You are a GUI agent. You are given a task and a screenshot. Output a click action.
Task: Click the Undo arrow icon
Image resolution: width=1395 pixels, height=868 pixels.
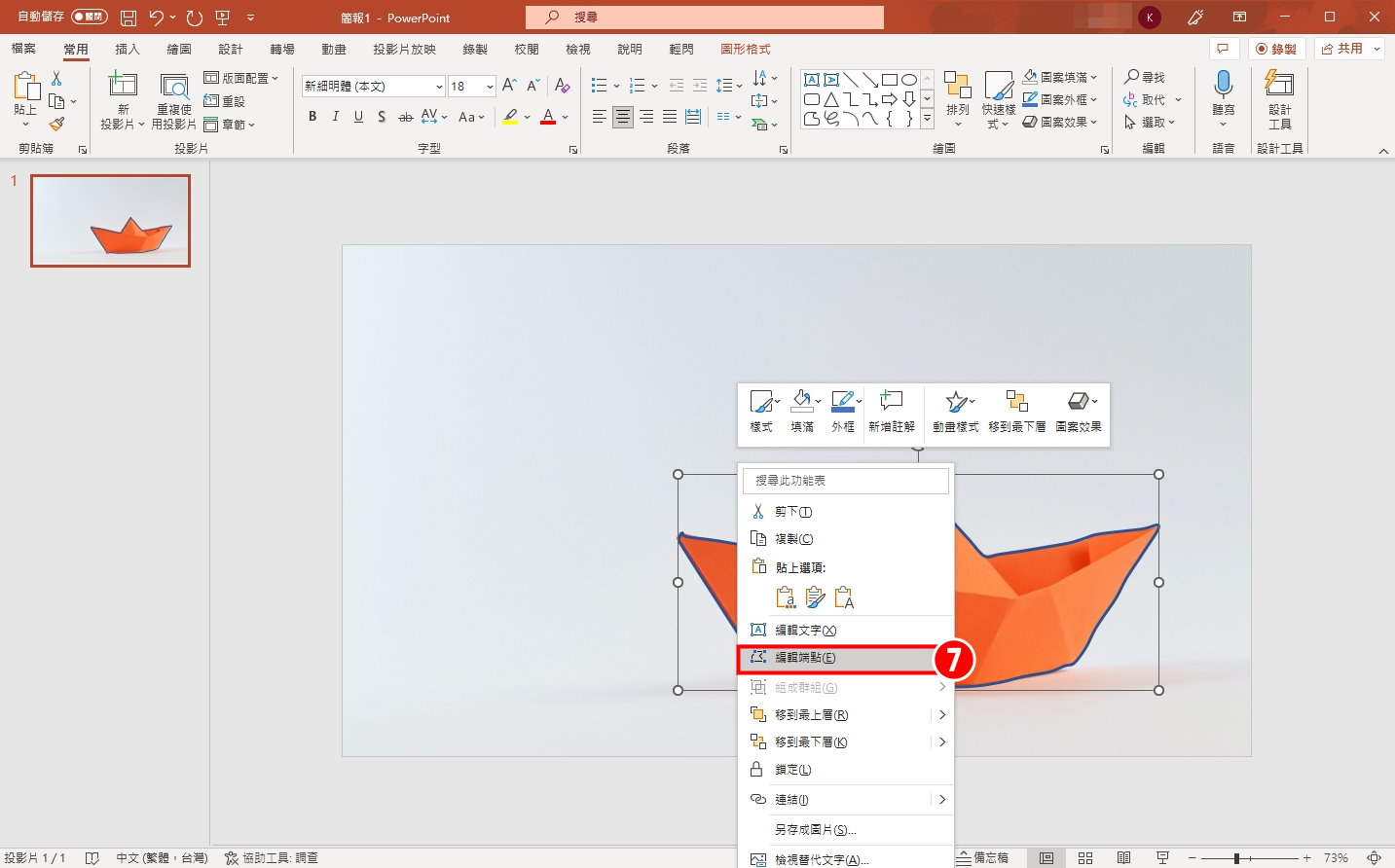point(157,18)
